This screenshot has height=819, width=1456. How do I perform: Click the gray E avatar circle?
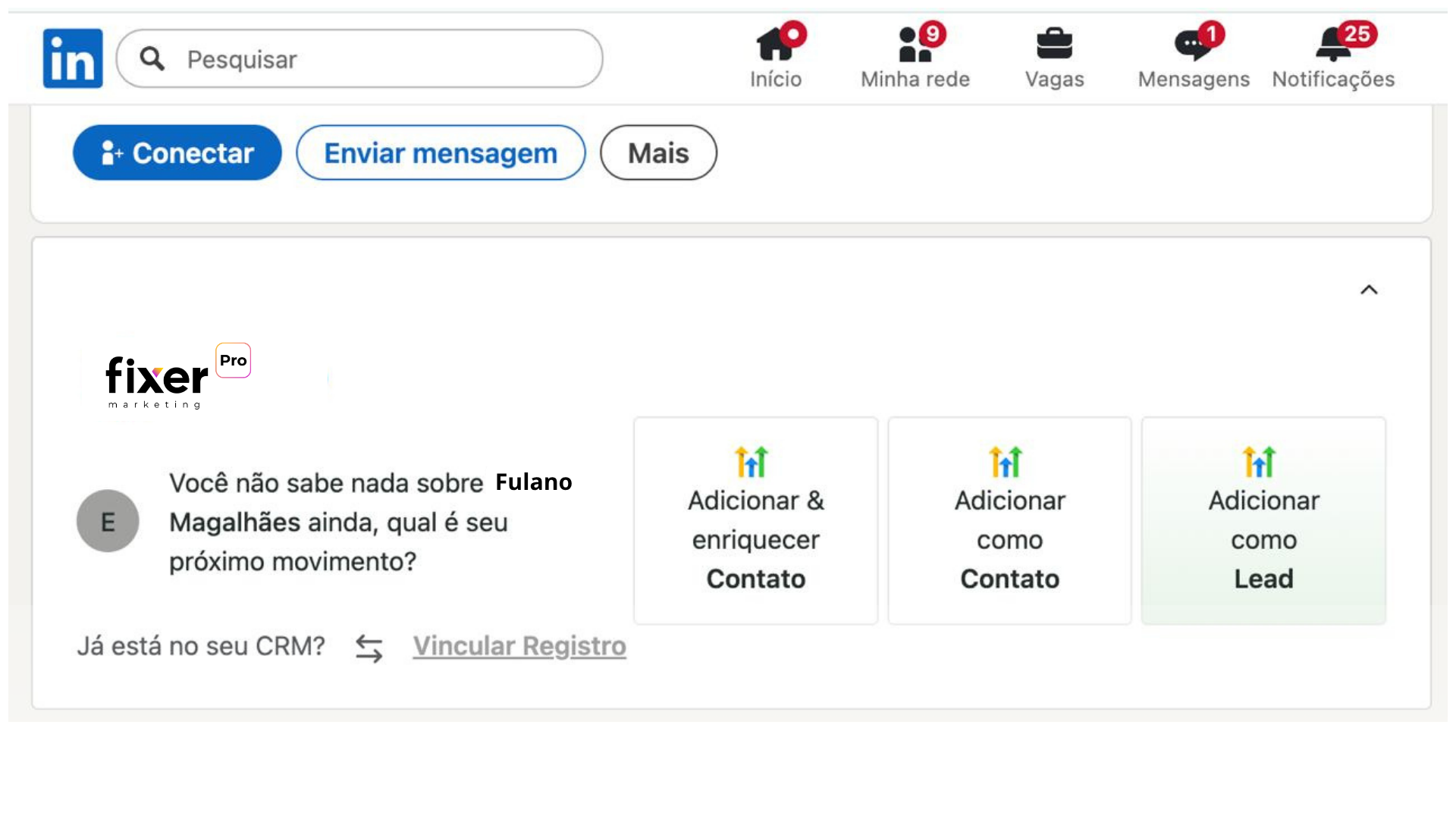pos(108,521)
